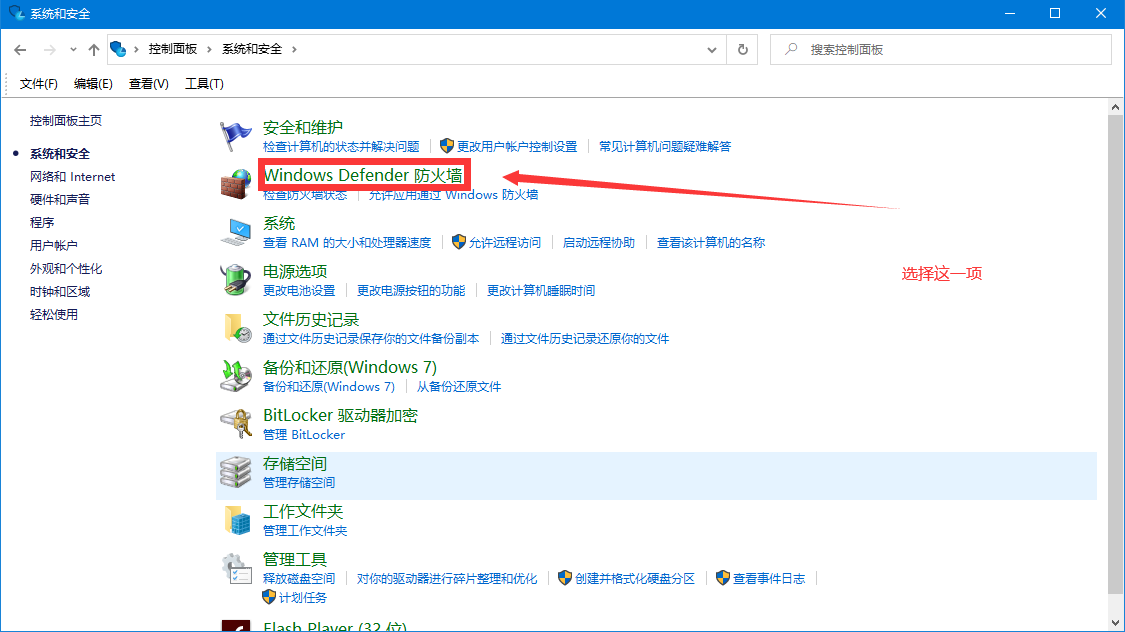The height and width of the screenshot is (632, 1125).
Task: Click the Back arrow navigation button
Action: (20, 49)
